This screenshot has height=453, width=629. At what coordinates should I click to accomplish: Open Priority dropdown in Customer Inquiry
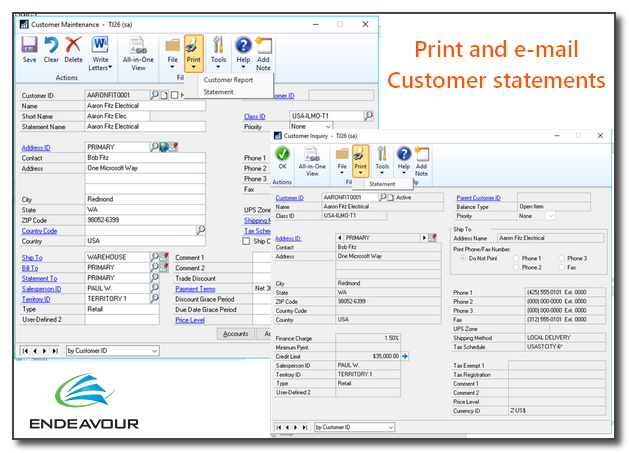(x=551, y=216)
